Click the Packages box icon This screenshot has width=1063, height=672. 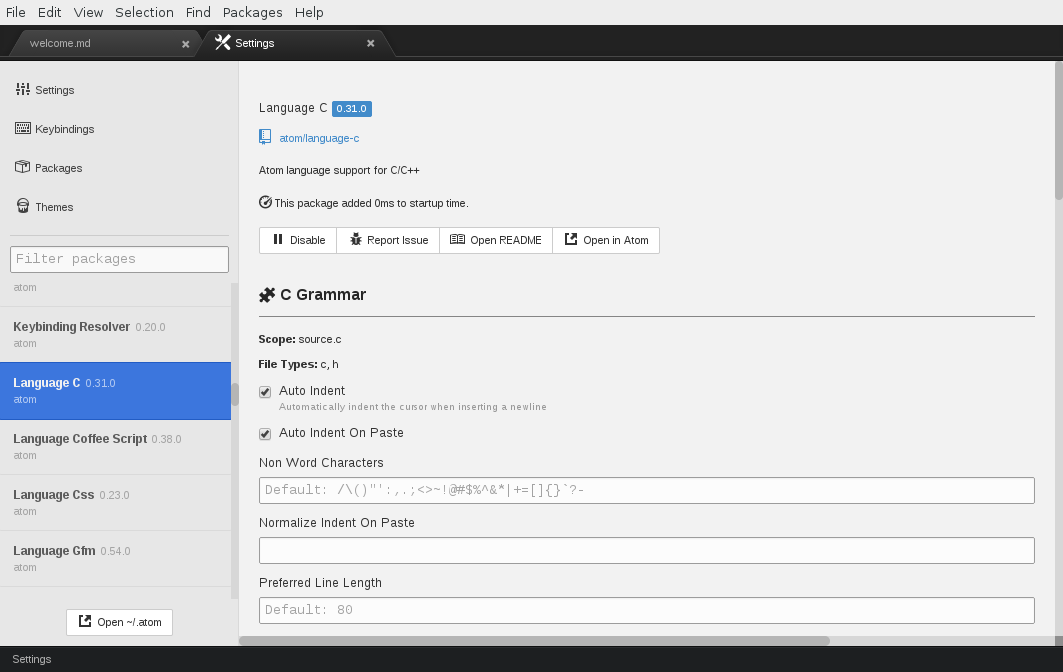pyautogui.click(x=23, y=167)
